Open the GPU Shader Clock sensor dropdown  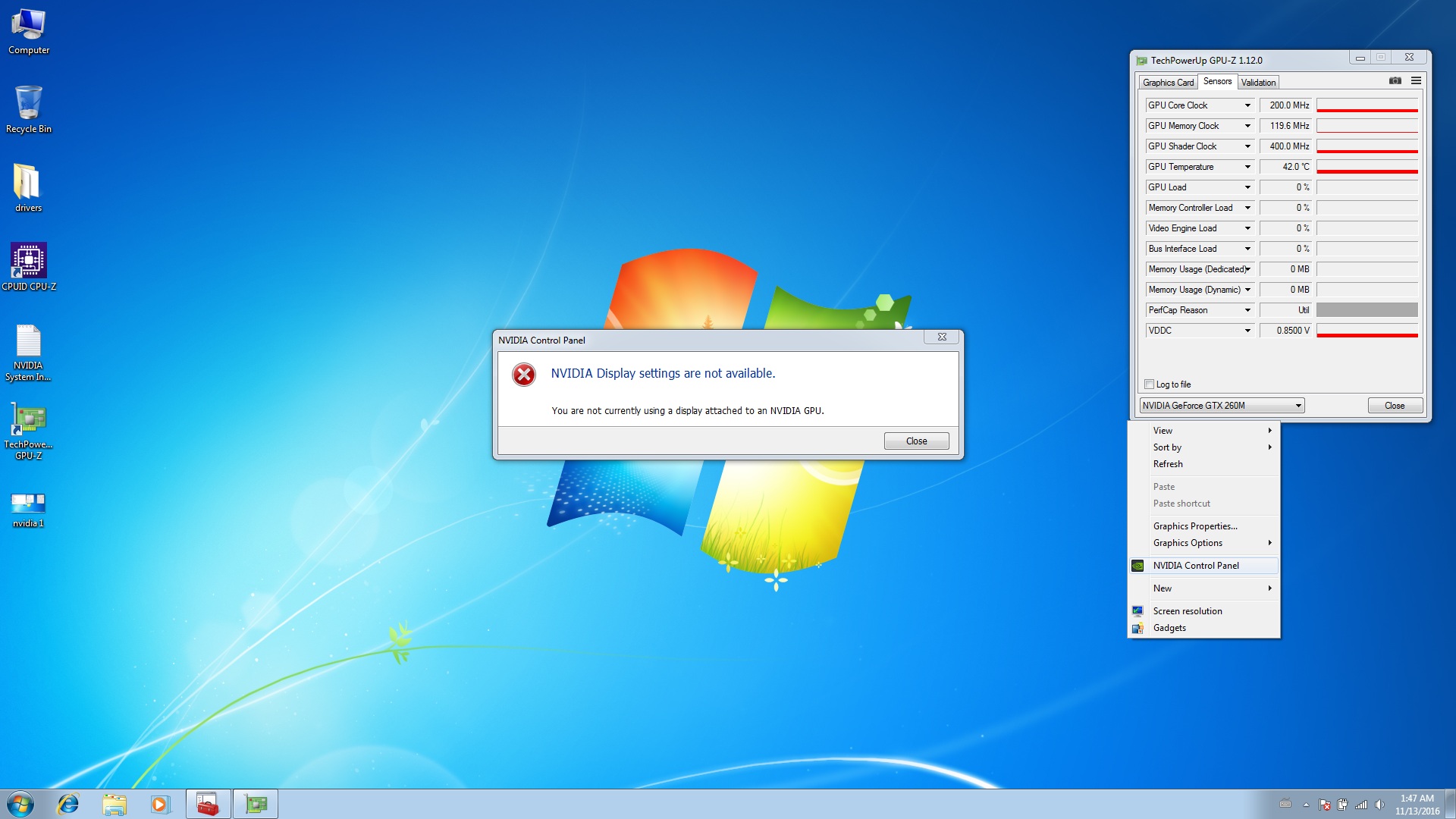1247,146
